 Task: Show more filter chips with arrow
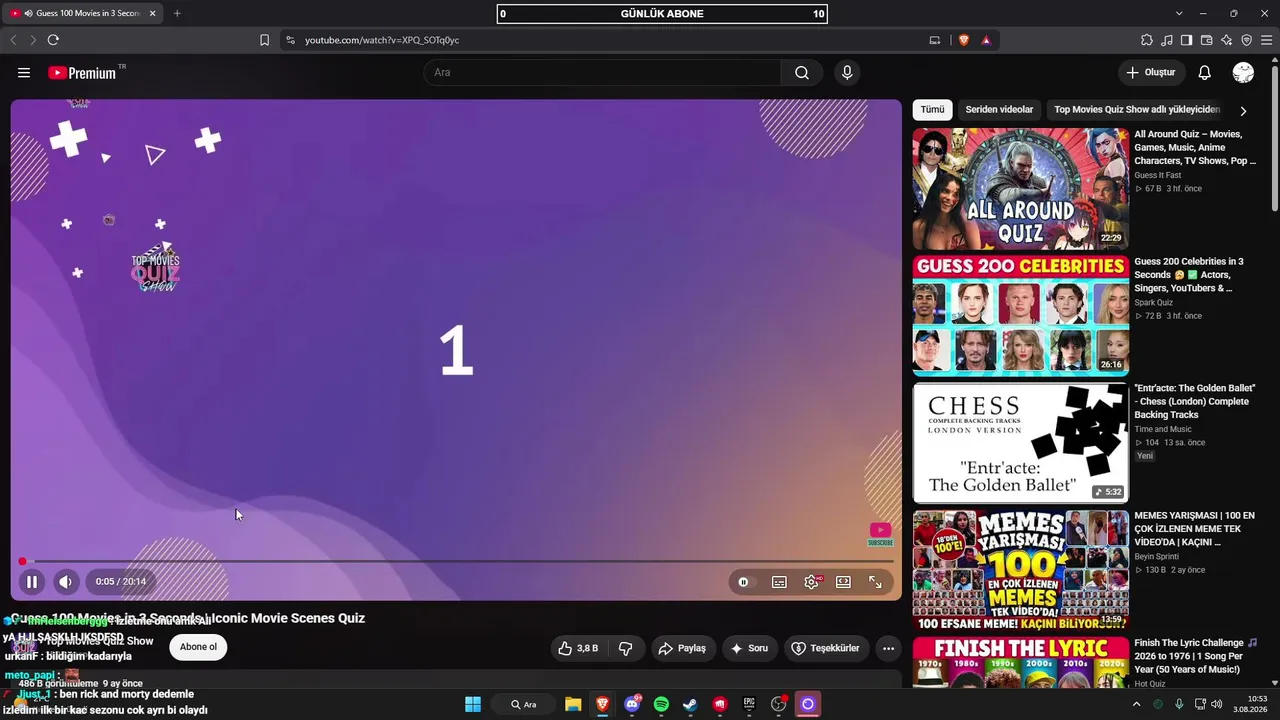pos(1243,111)
